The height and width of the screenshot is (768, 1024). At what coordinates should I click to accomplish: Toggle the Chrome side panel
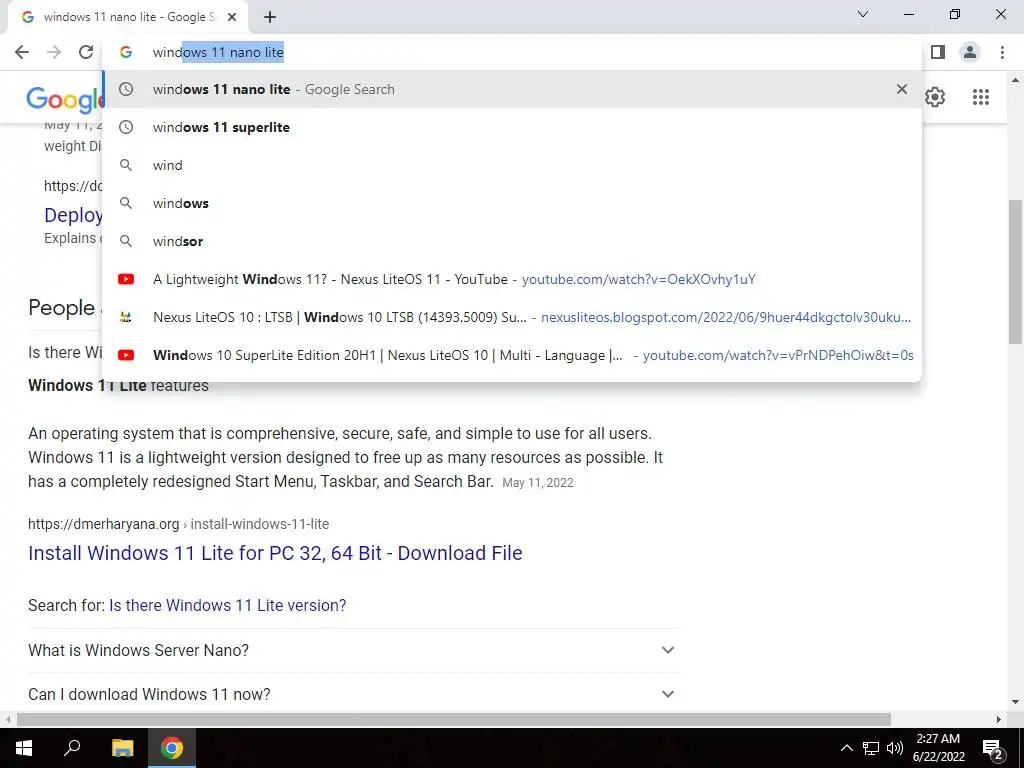(x=938, y=52)
